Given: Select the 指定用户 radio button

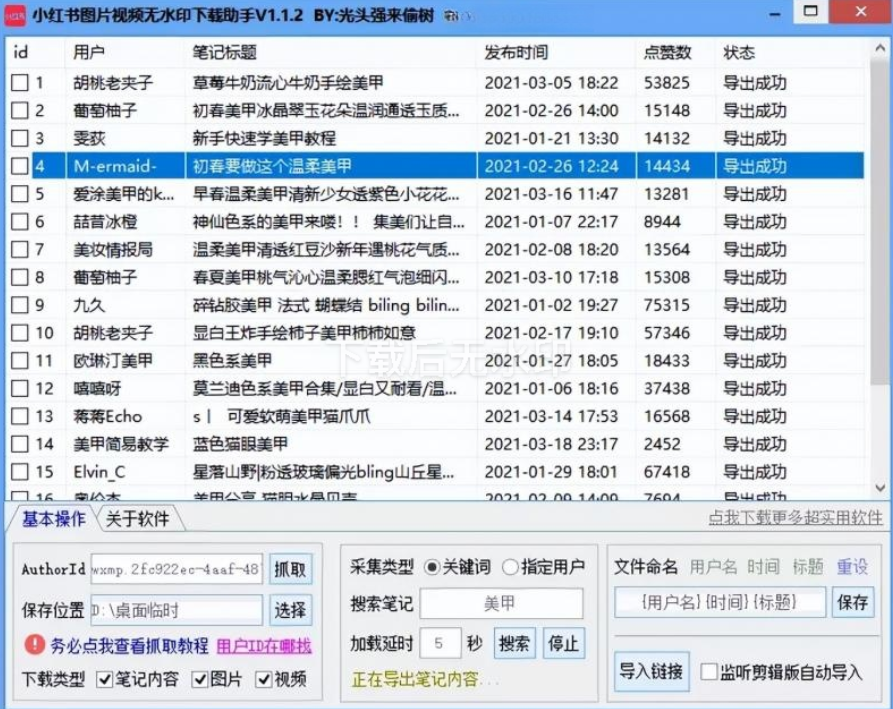Looking at the screenshot, I should point(510,567).
